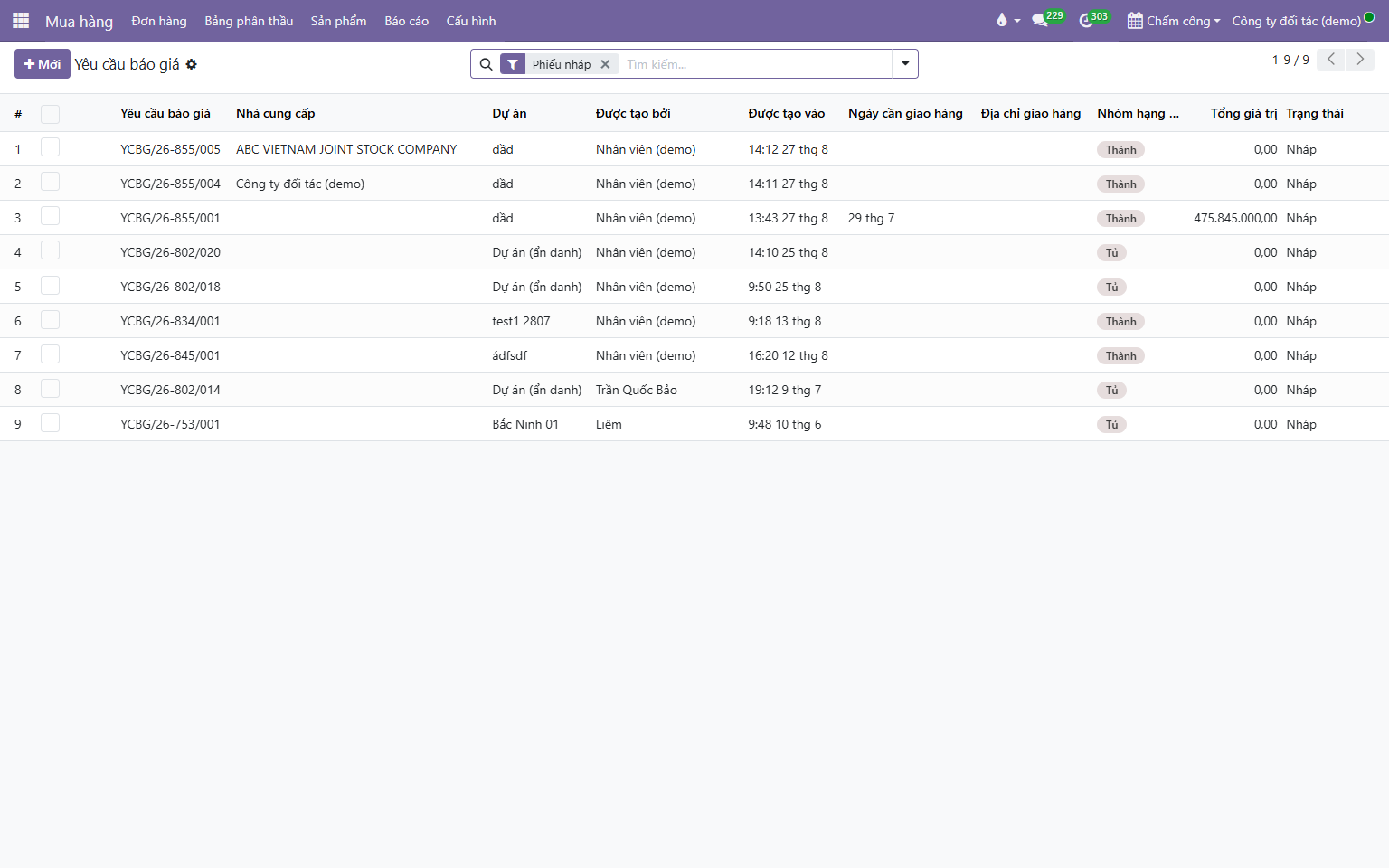Open the Sản phẩm menu
The height and width of the screenshot is (868, 1389).
point(339,21)
